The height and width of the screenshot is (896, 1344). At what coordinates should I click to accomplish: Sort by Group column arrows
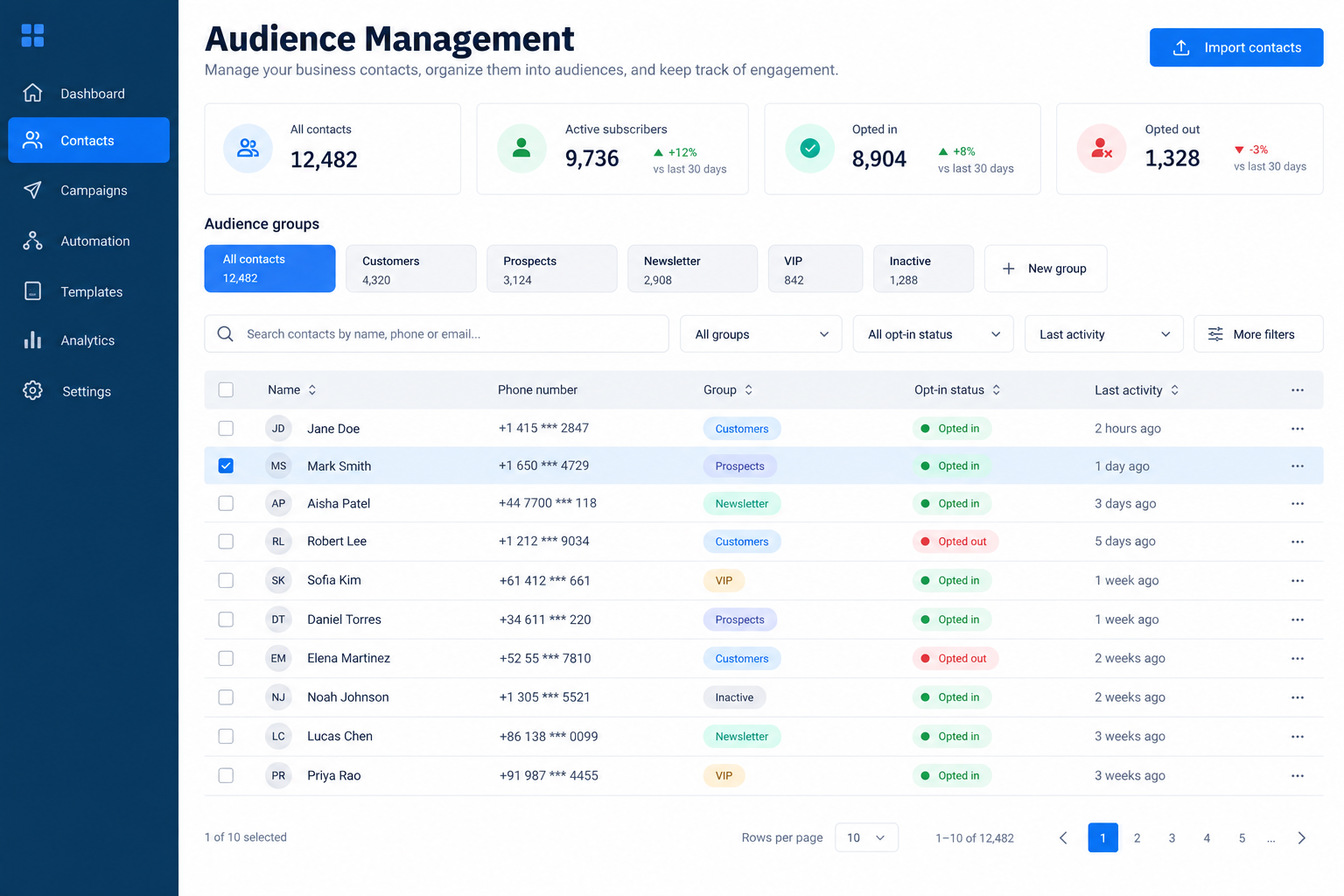click(748, 390)
